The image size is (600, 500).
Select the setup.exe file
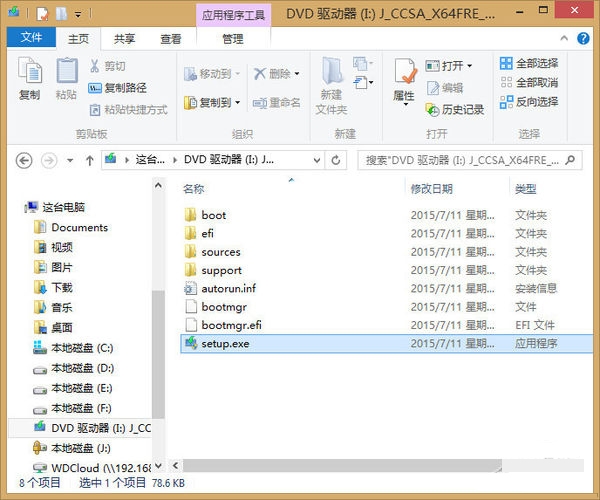coord(386,344)
